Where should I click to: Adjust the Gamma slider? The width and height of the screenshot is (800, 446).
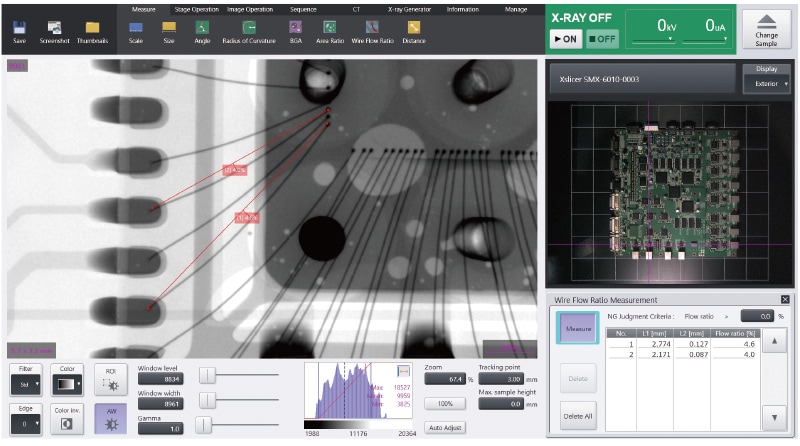click(203, 425)
